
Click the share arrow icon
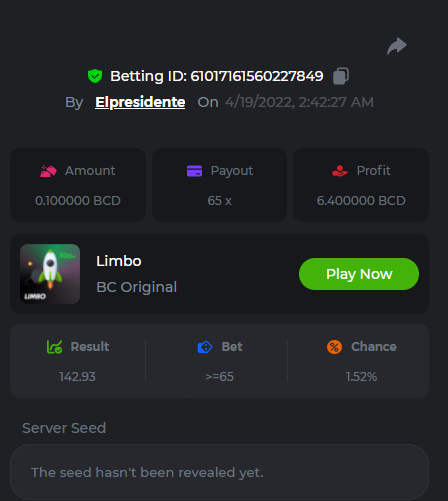pyautogui.click(x=397, y=46)
